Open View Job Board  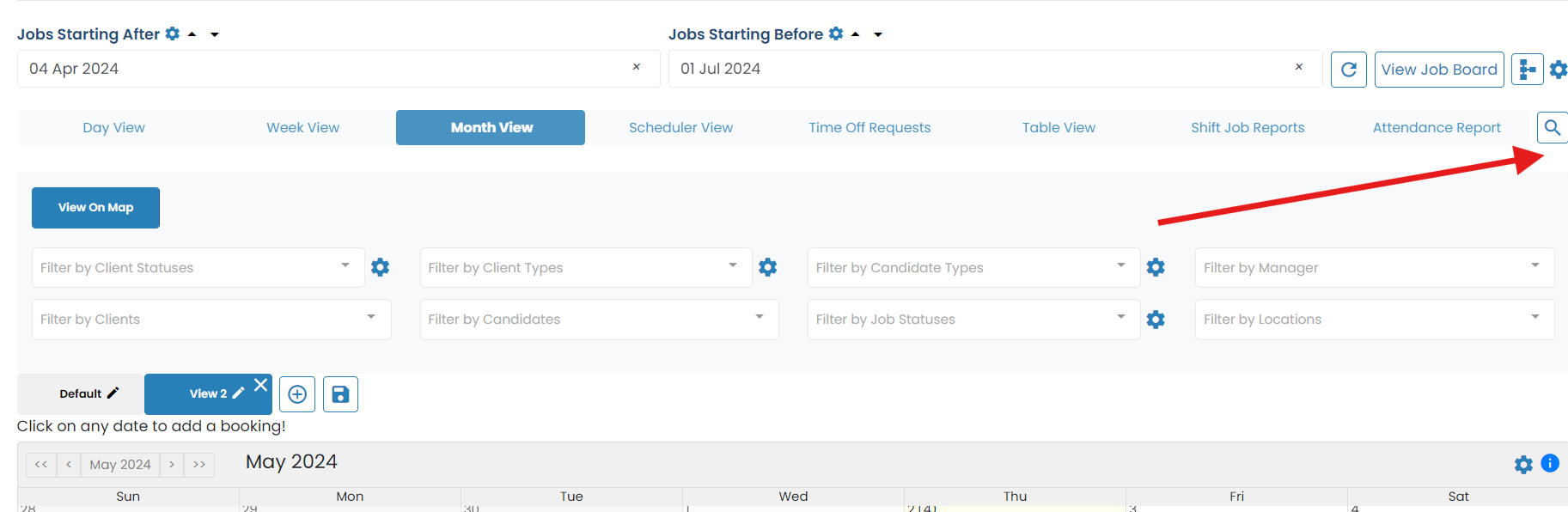[1439, 70]
